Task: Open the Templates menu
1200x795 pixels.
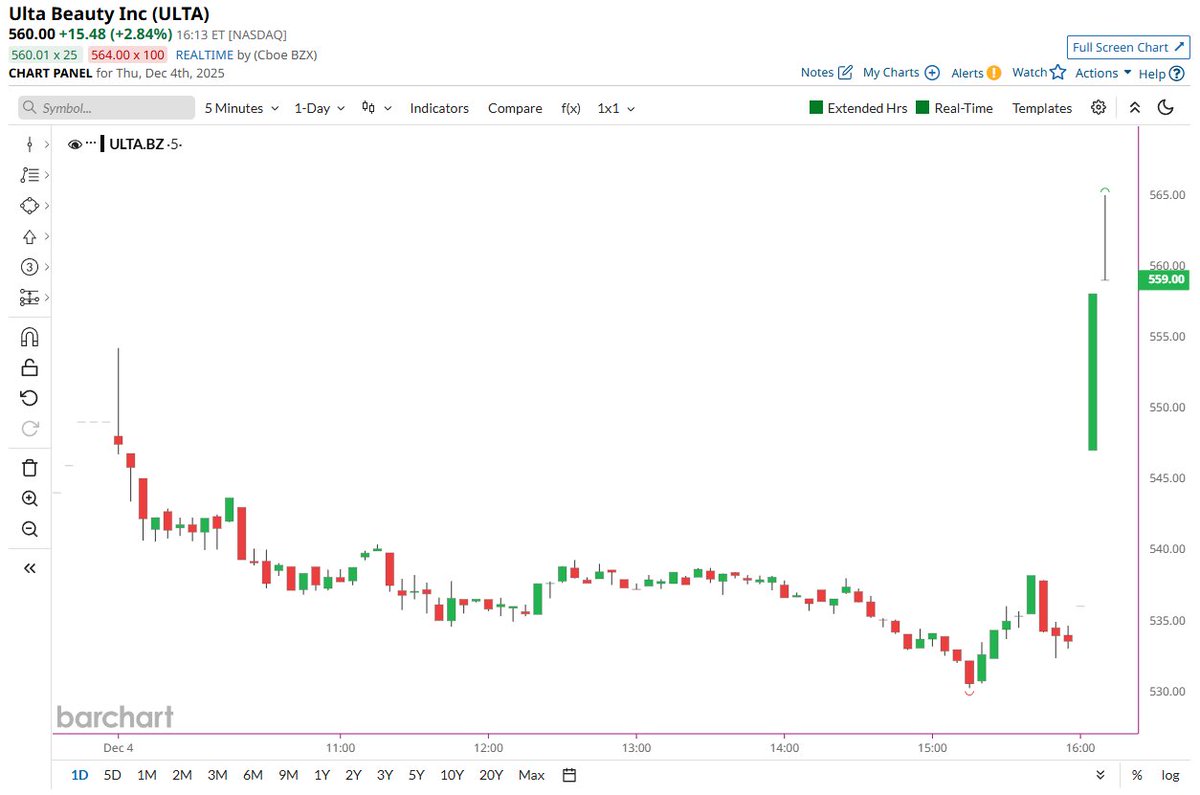Action: pos(1042,108)
